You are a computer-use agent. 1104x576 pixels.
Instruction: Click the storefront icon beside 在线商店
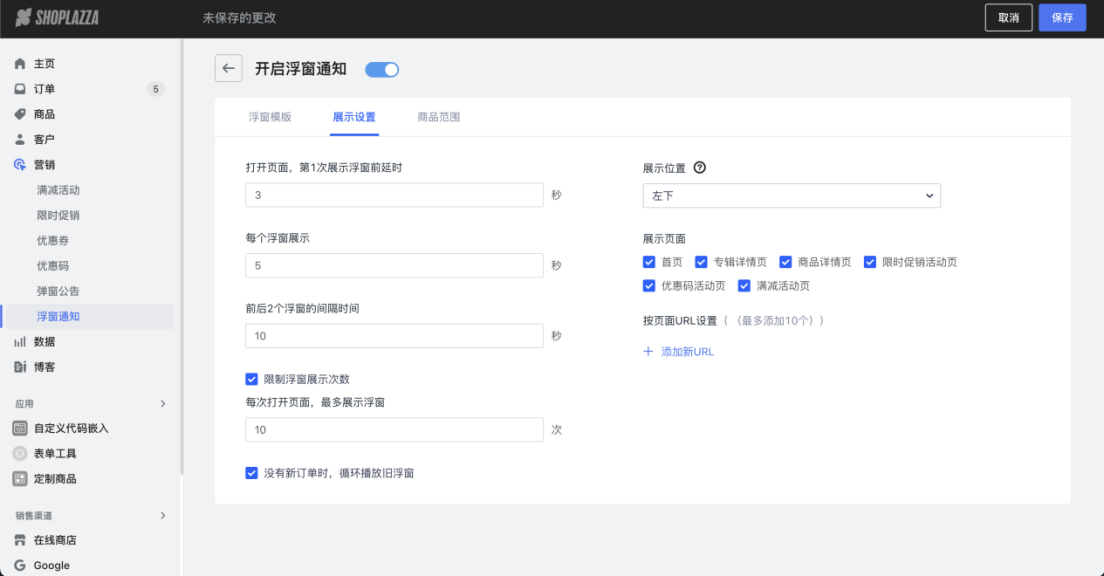click(20, 540)
